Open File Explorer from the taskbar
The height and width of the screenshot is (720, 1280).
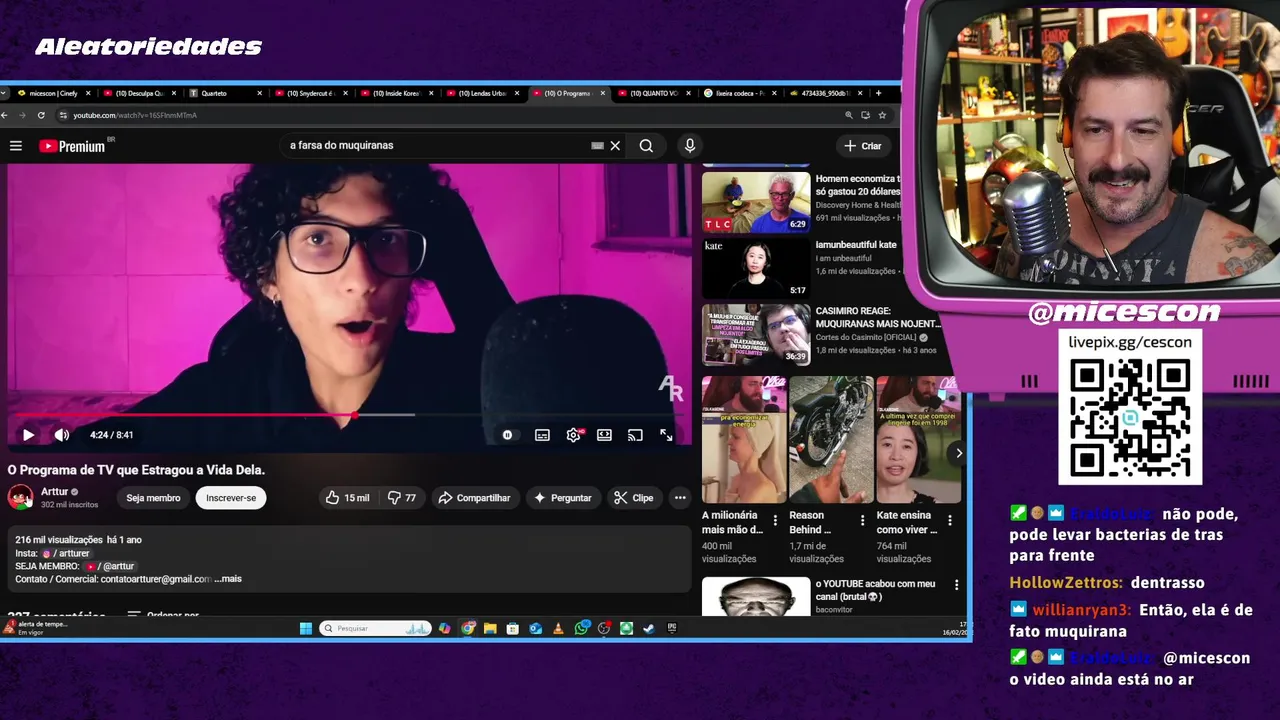click(x=490, y=628)
